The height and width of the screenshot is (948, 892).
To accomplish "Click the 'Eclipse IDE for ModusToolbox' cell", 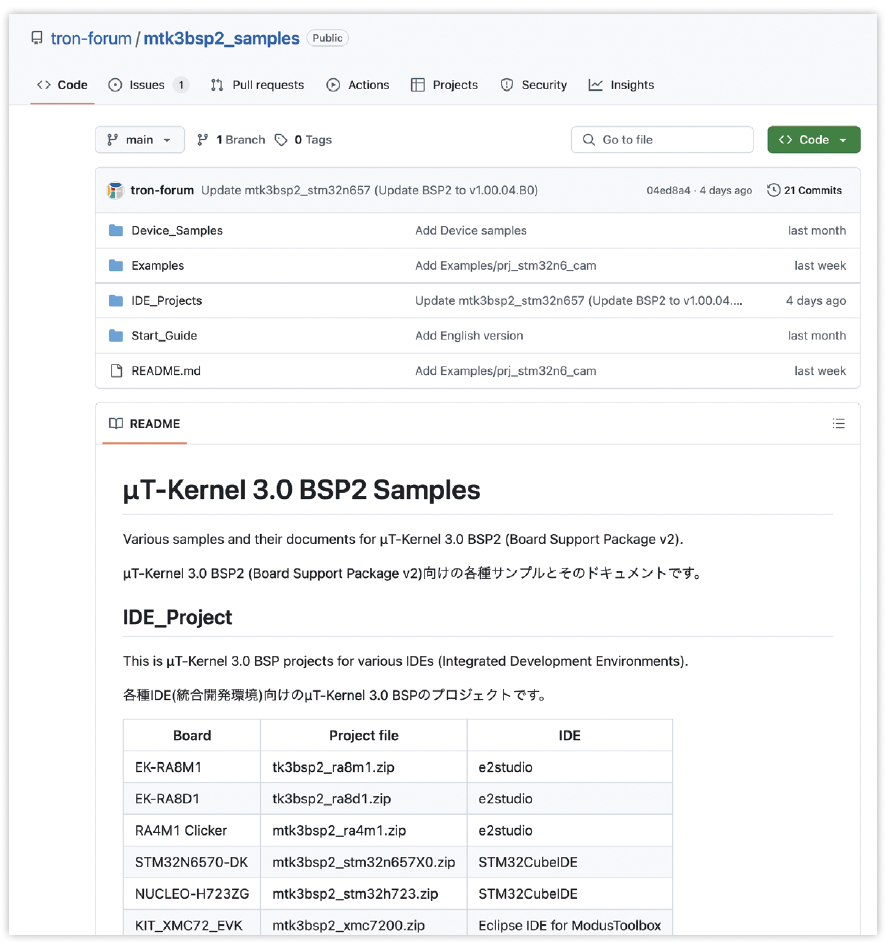I will (570, 923).
